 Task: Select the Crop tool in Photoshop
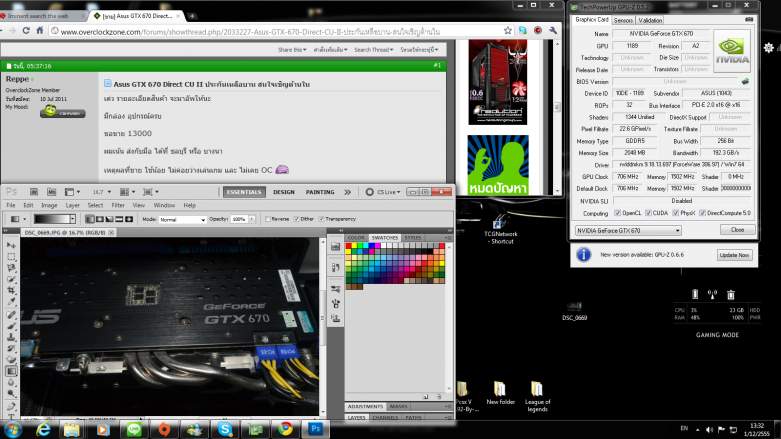11,291
